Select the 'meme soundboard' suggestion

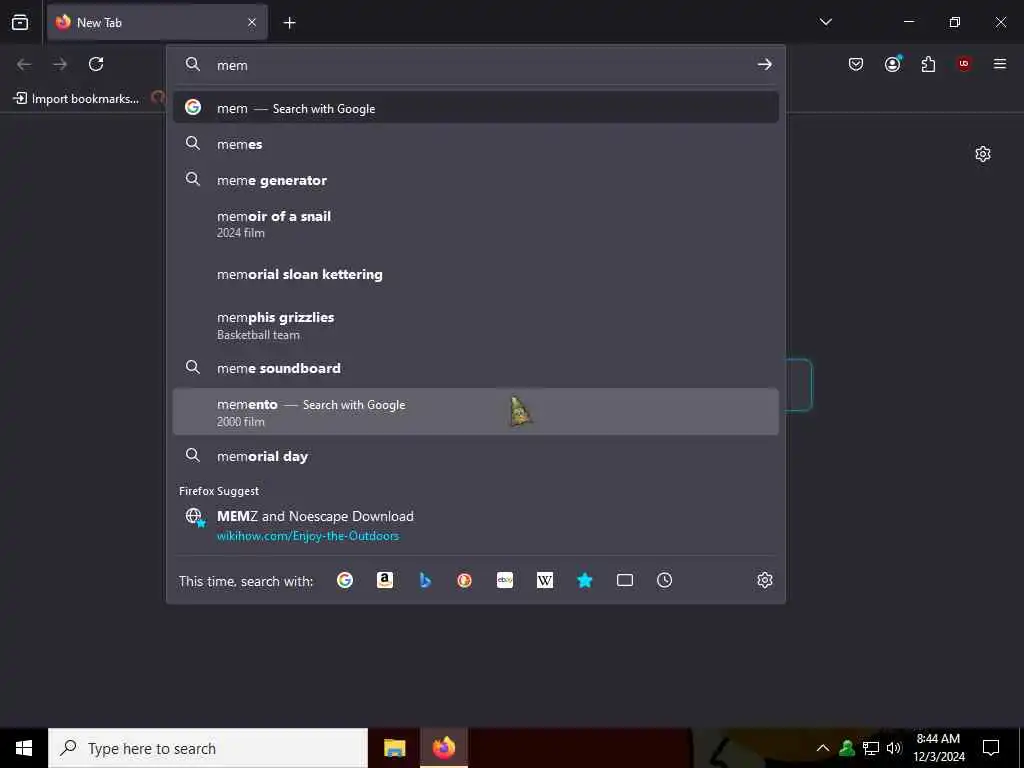point(475,368)
